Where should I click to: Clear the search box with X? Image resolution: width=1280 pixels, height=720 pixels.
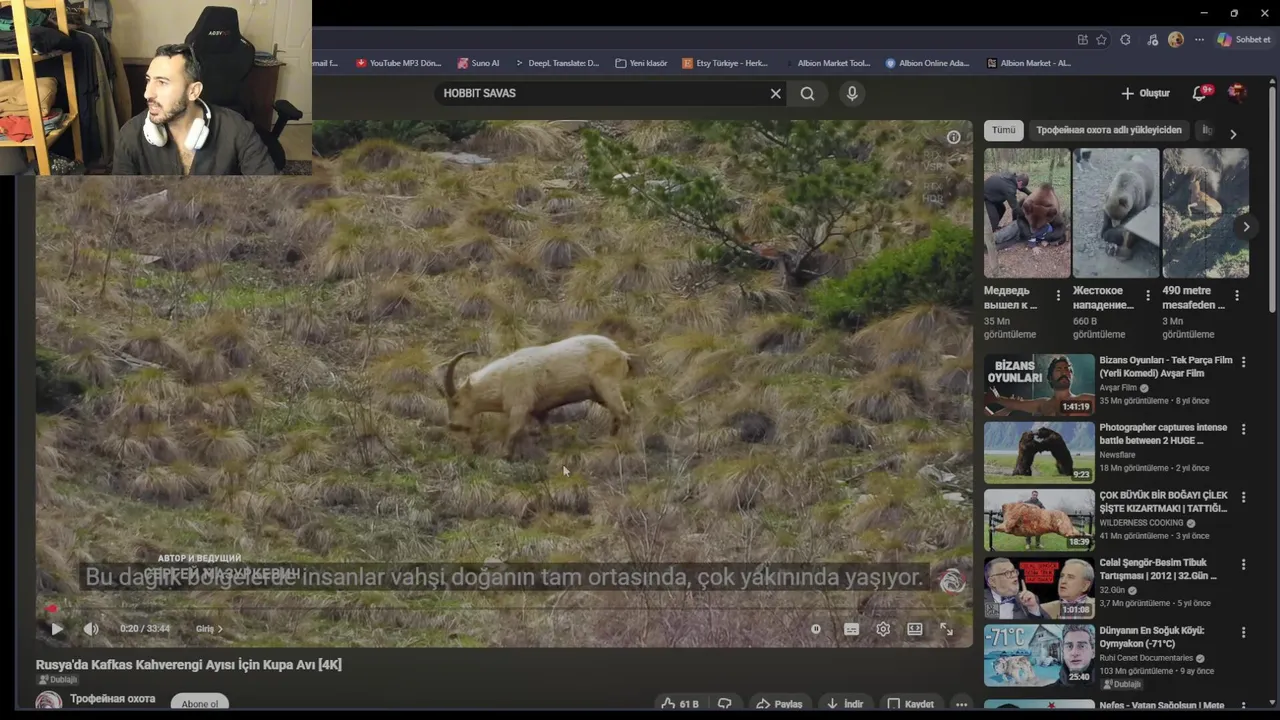coord(775,93)
